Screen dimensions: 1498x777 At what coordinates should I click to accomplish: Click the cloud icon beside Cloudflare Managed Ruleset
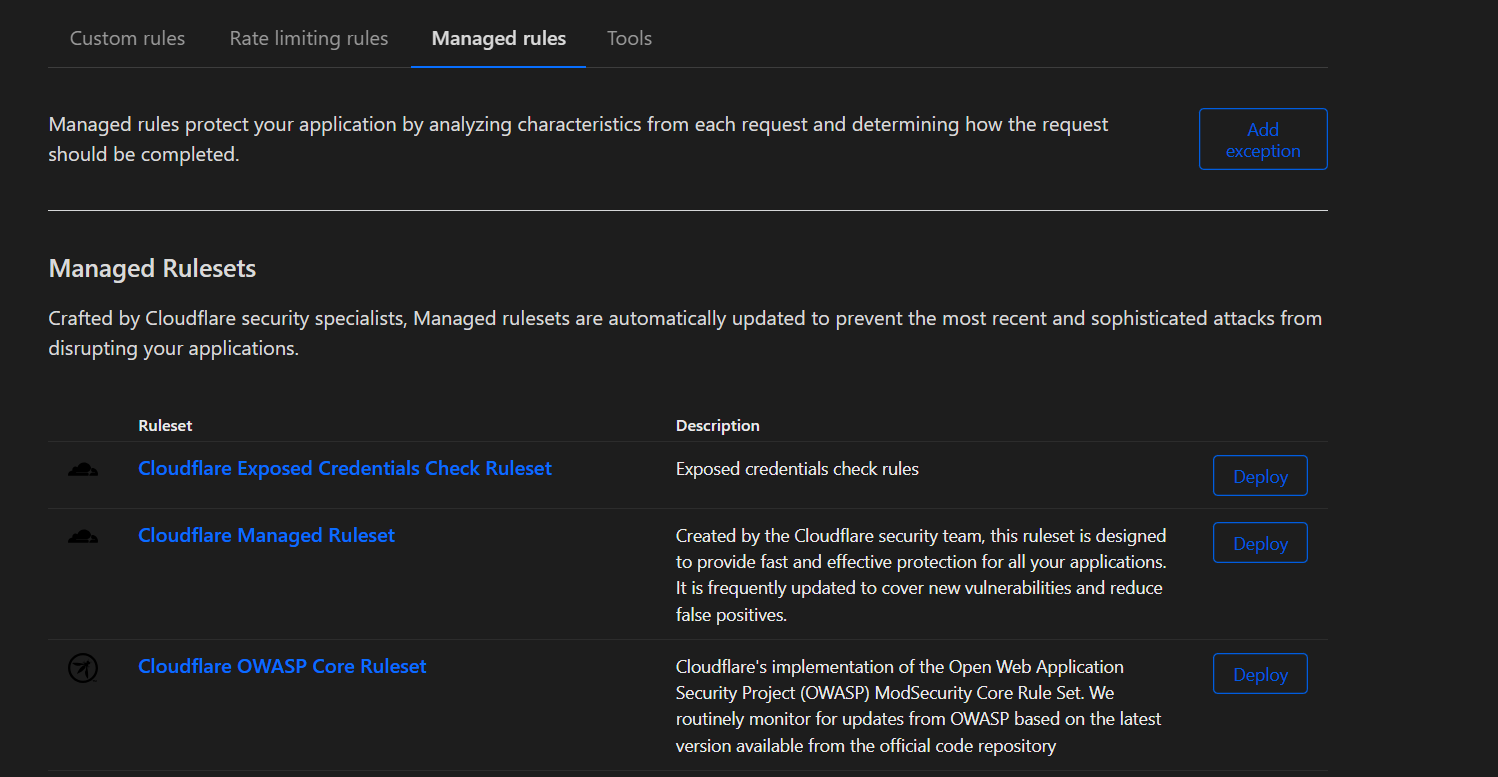coord(83,537)
